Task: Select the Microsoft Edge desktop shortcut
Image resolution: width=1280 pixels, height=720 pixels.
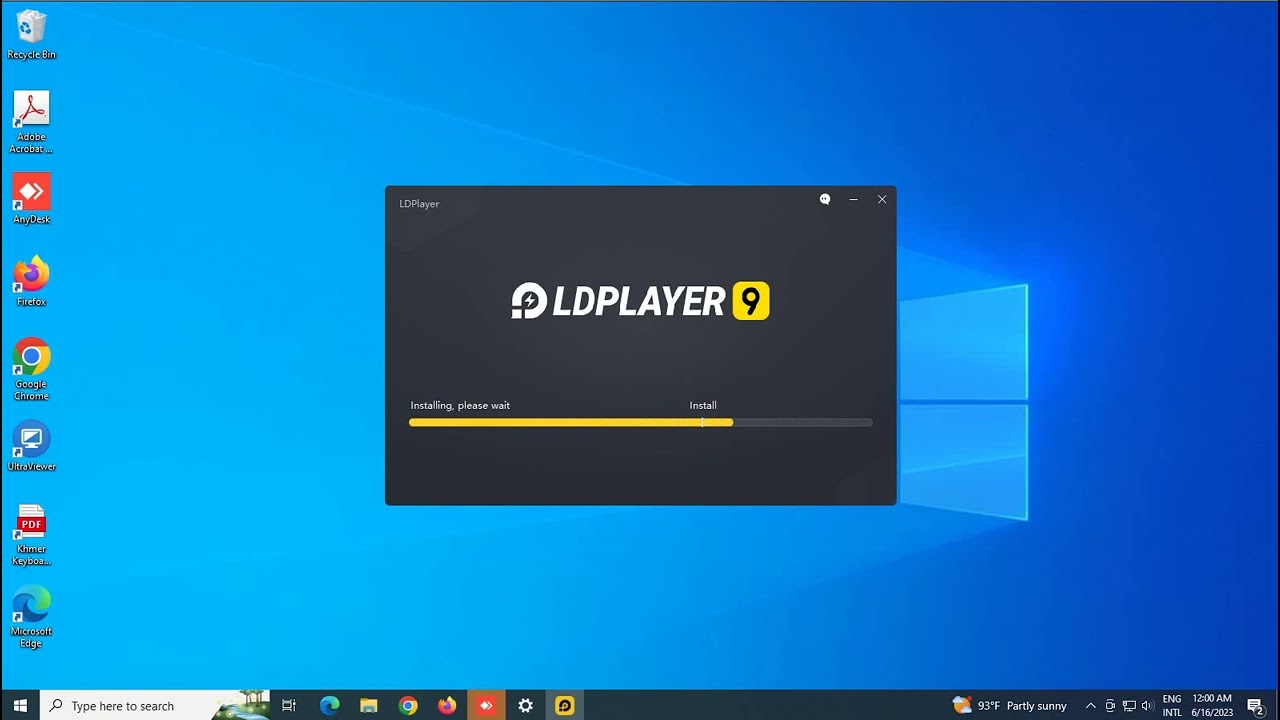Action: click(x=31, y=617)
